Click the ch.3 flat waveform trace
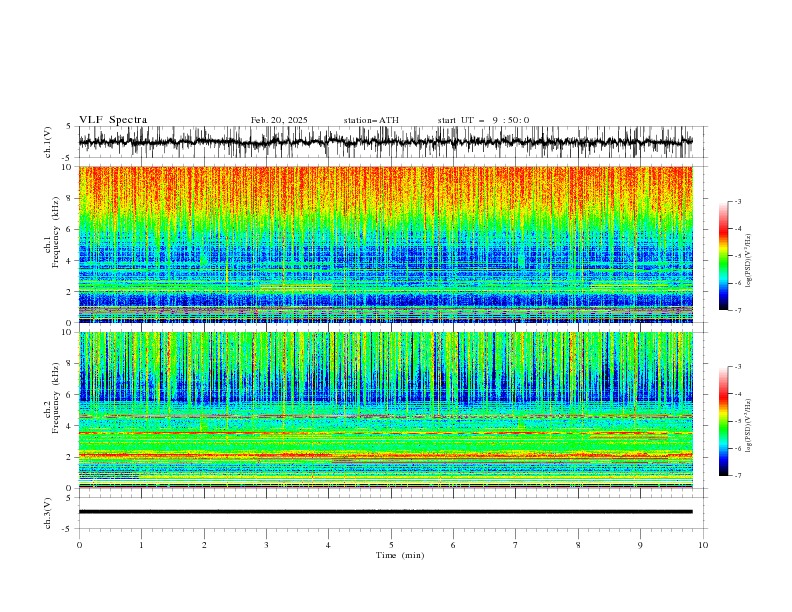Image resolution: width=792 pixels, height=612 pixels. click(385, 512)
